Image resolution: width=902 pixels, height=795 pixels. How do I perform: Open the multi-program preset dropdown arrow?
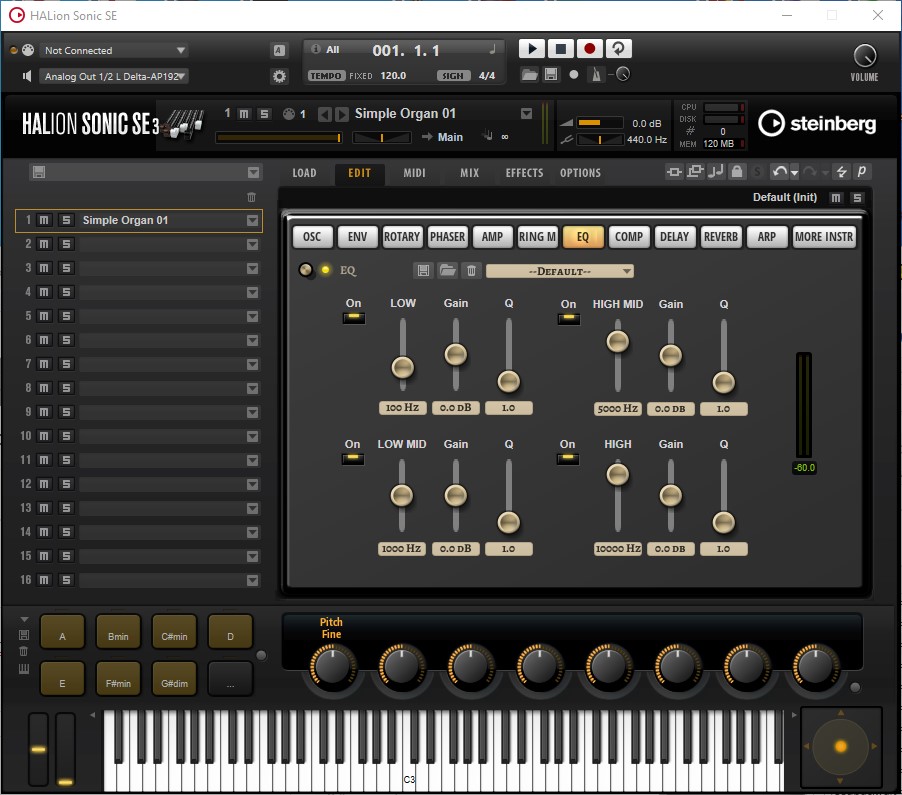[253, 173]
